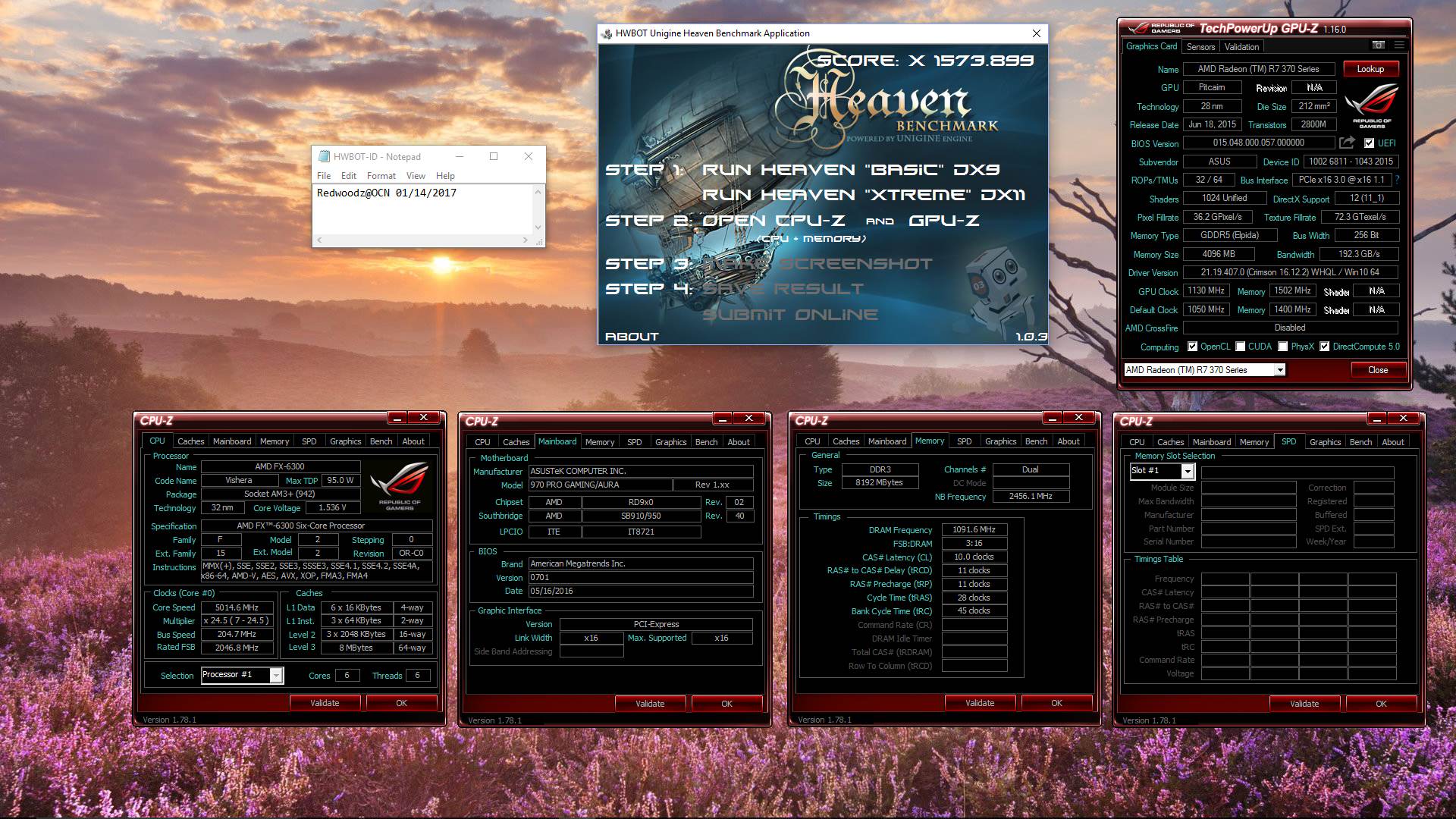Screen dimensions: 1456x819
Task: Toggle the OpenCL checkbox
Action: [x=1193, y=347]
